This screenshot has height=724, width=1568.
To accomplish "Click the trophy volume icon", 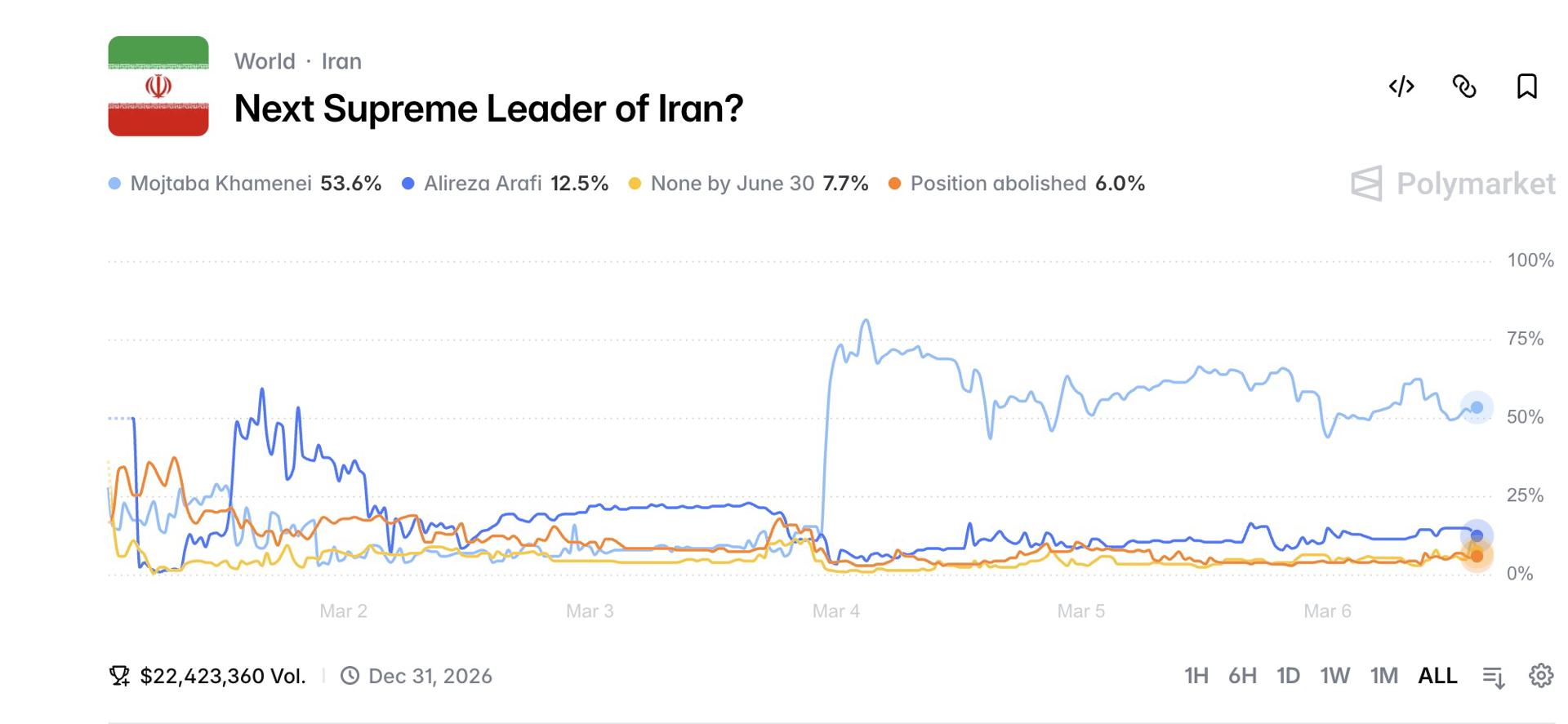I will point(119,676).
